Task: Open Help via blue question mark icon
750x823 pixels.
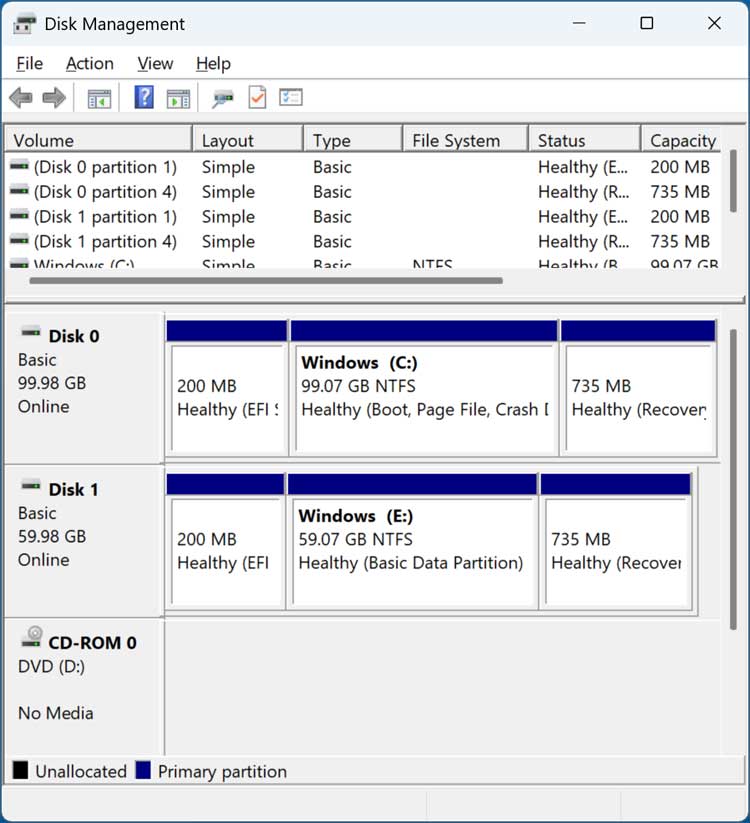Action: click(144, 97)
